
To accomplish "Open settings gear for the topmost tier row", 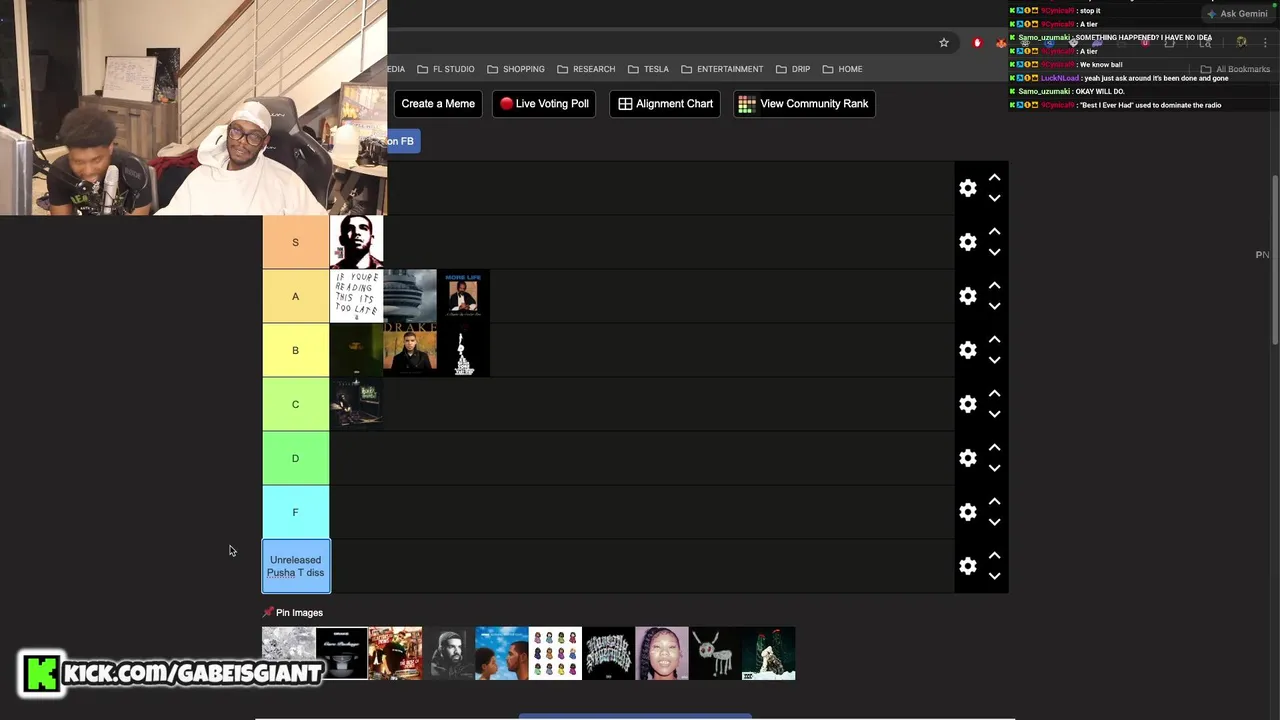I will pyautogui.click(x=967, y=188).
